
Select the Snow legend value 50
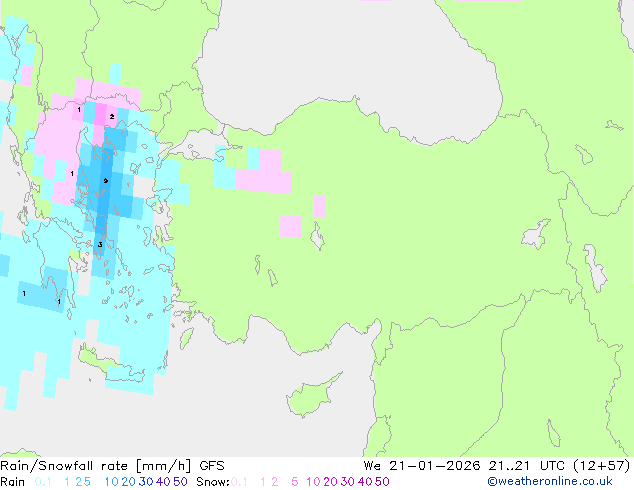[x=382, y=482]
